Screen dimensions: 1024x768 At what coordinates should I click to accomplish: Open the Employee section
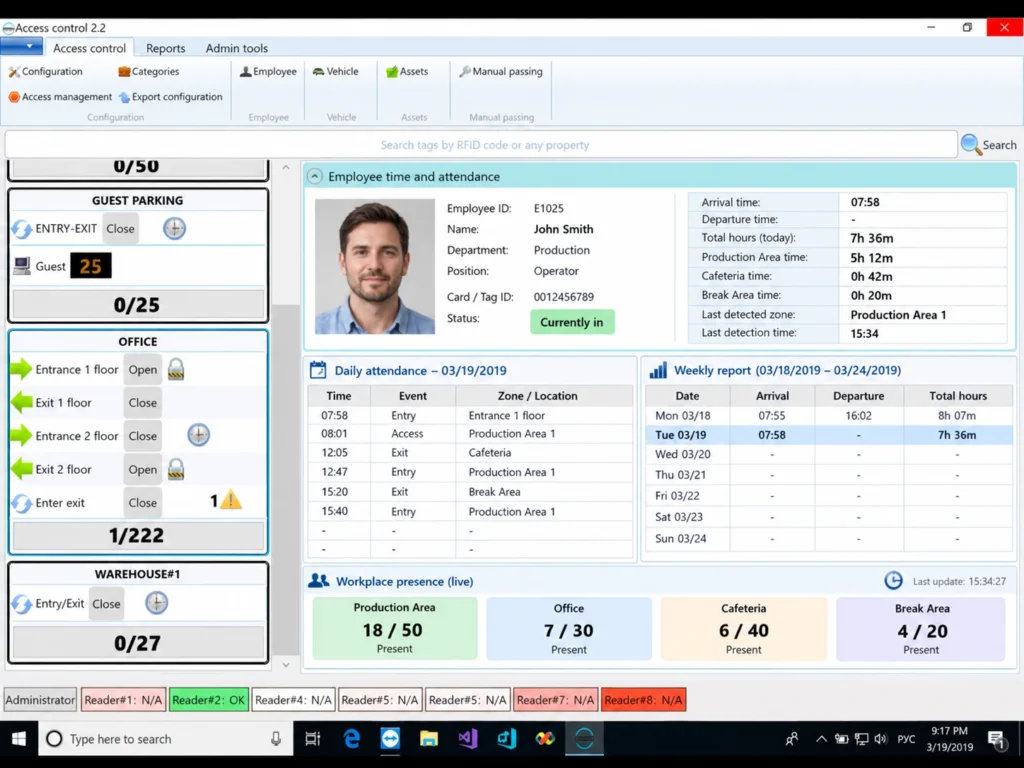pos(268,71)
